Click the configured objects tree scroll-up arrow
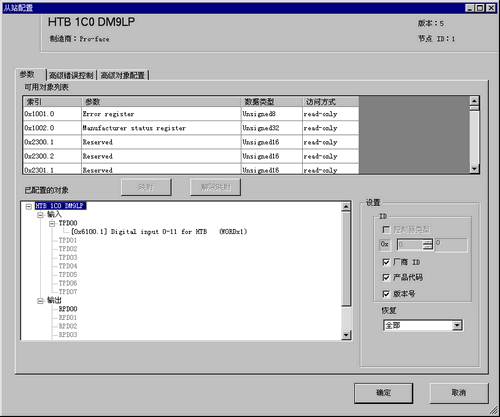500x417 pixels. [346, 207]
